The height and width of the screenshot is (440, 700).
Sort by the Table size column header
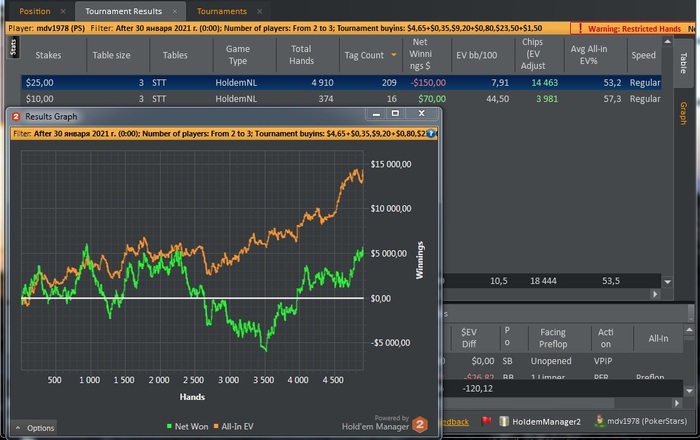[x=112, y=55]
